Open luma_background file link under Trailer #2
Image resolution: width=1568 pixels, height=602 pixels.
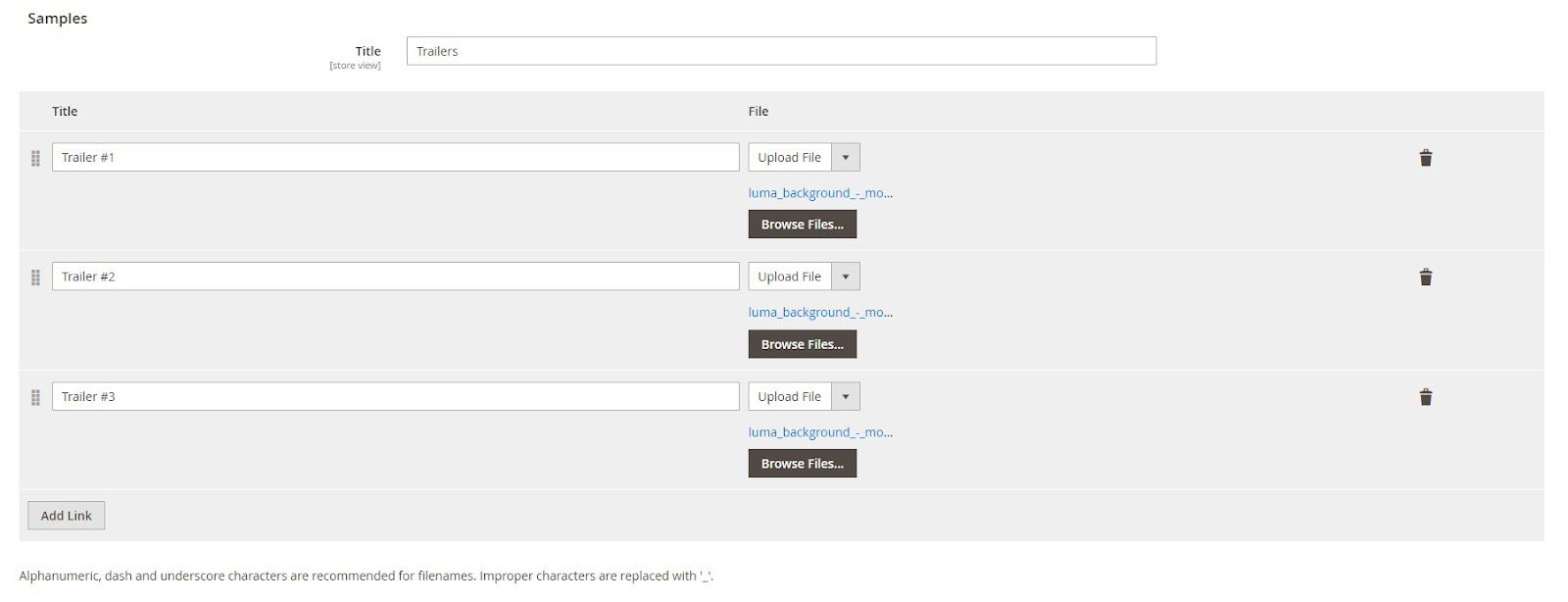(x=820, y=313)
